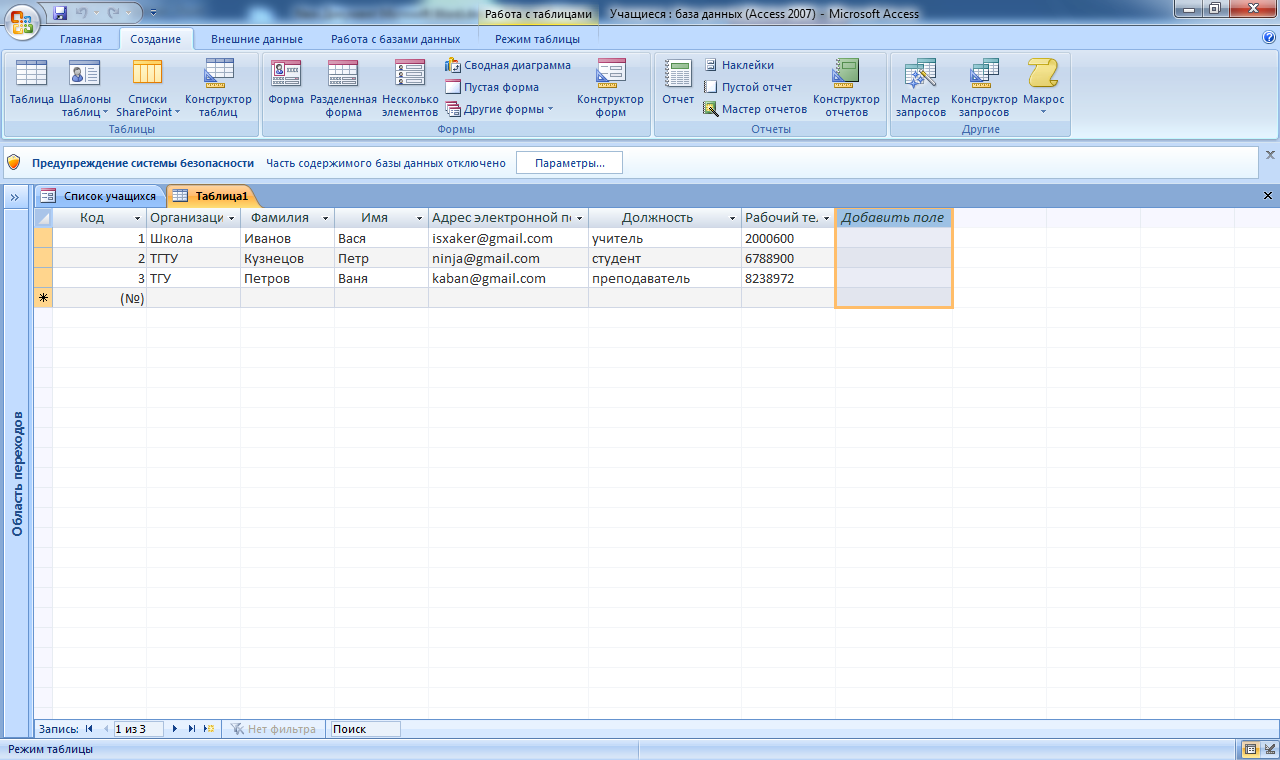Screen dimensions: 1280x760
Task: Open Организация column dropdown arrow
Action: point(232,218)
